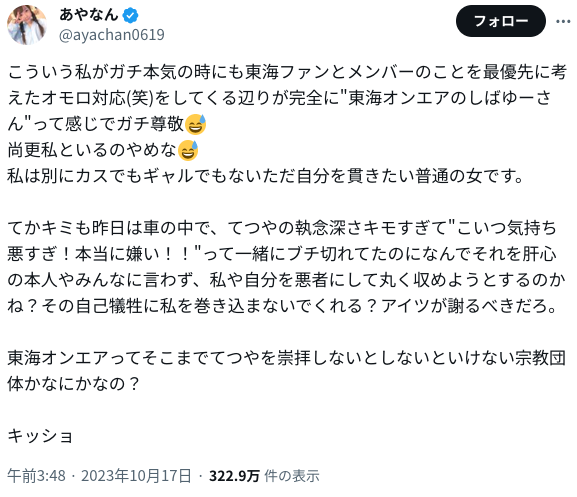Open the あやなん profile avatar photo
The image size is (577, 497).
(x=26, y=25)
